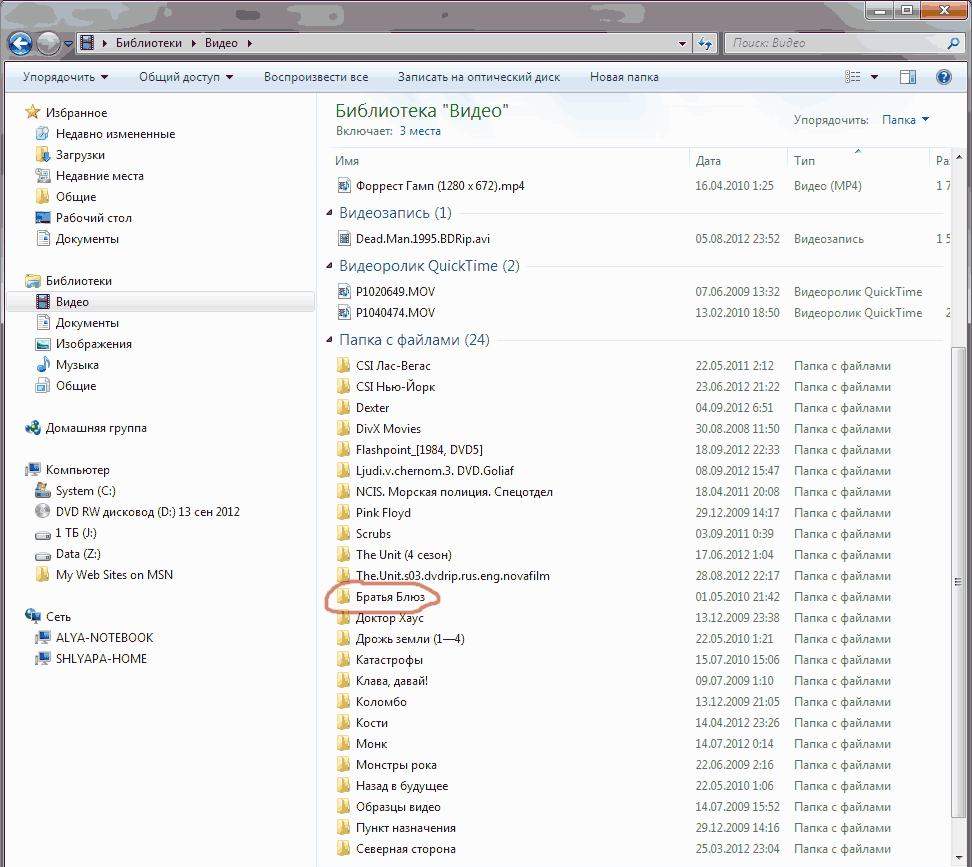This screenshot has height=867, width=972.
Task: Collapse the Папка с файлами group
Action: coord(330,340)
